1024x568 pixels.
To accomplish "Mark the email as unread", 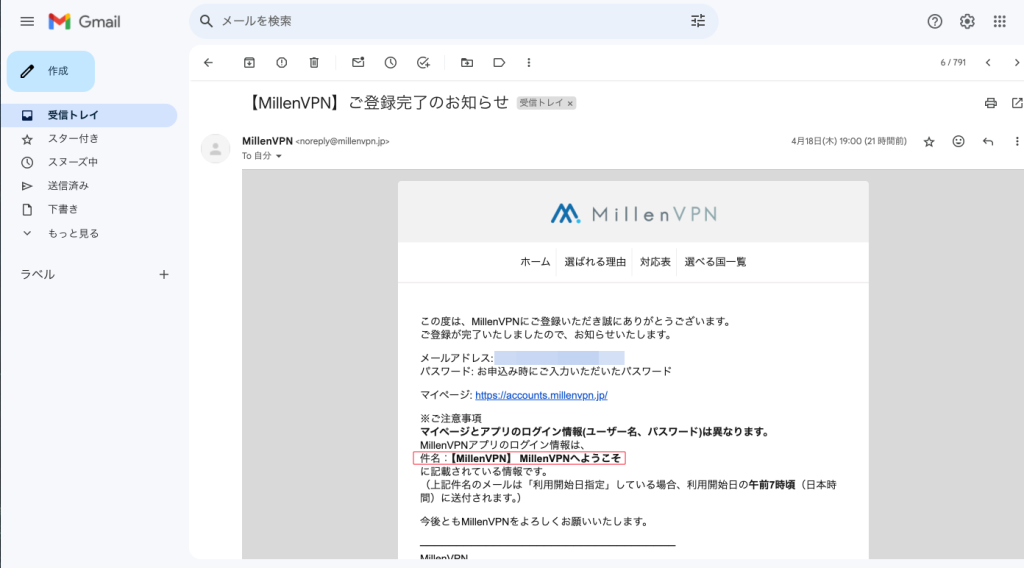I will tap(358, 62).
